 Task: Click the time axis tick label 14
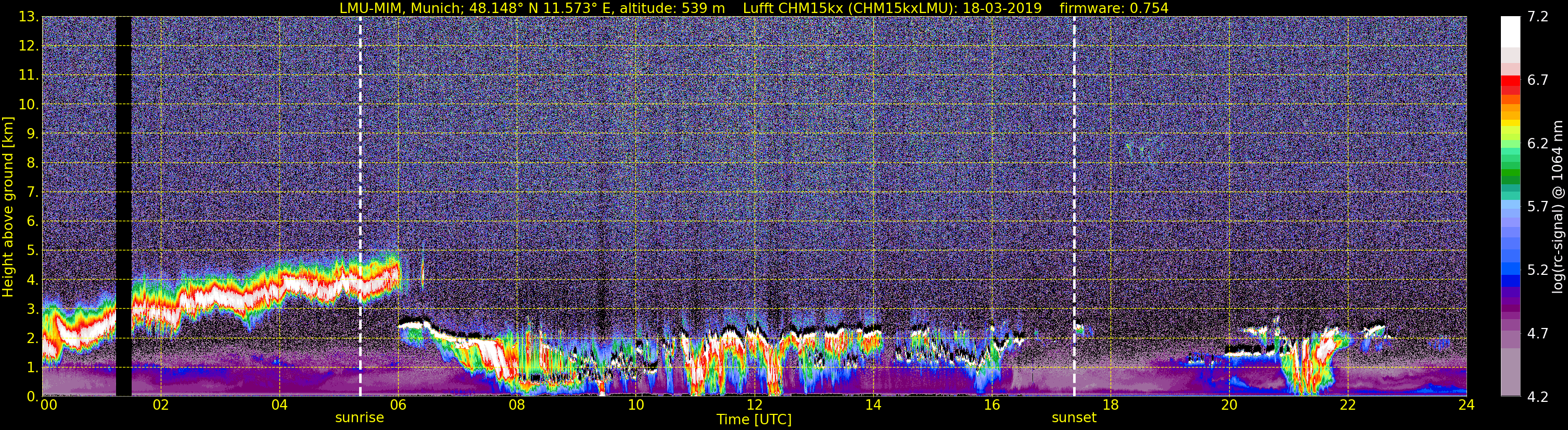point(873,406)
